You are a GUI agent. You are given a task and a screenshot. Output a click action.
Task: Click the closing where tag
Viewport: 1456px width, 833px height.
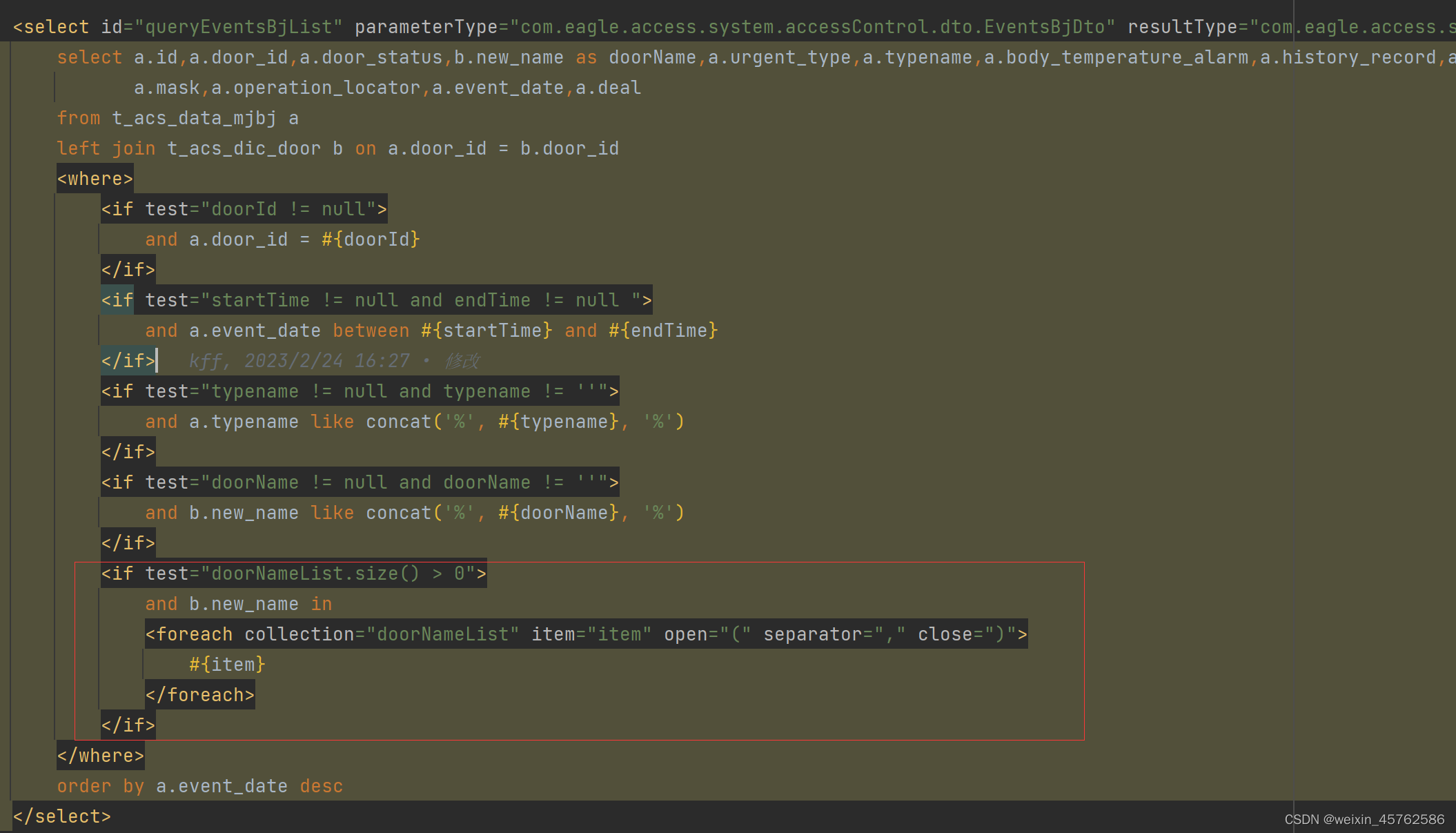(x=100, y=756)
